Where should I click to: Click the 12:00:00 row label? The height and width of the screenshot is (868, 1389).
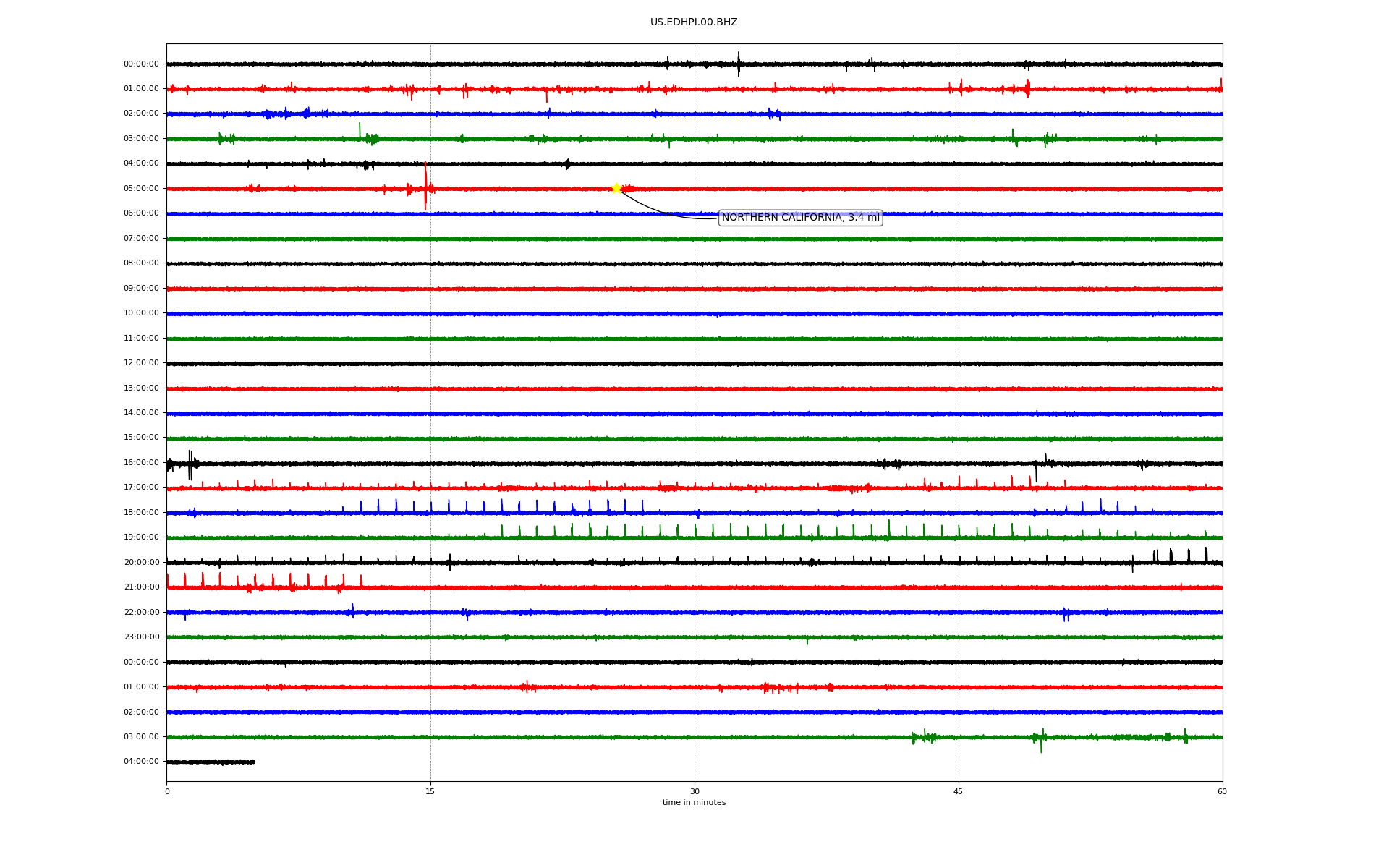(141, 363)
